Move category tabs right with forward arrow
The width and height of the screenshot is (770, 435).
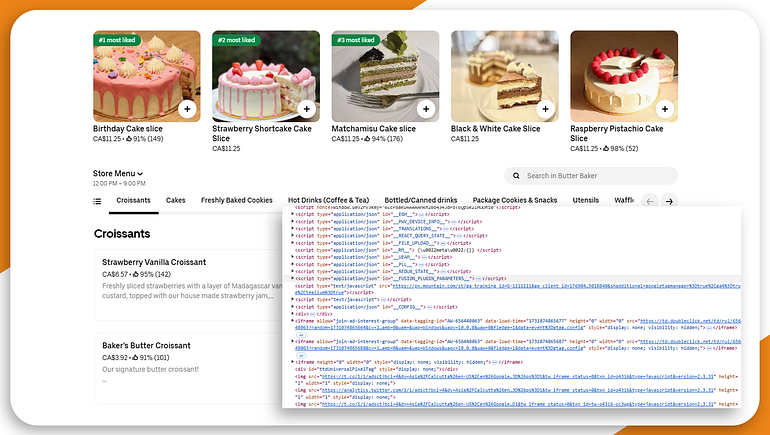pos(669,201)
